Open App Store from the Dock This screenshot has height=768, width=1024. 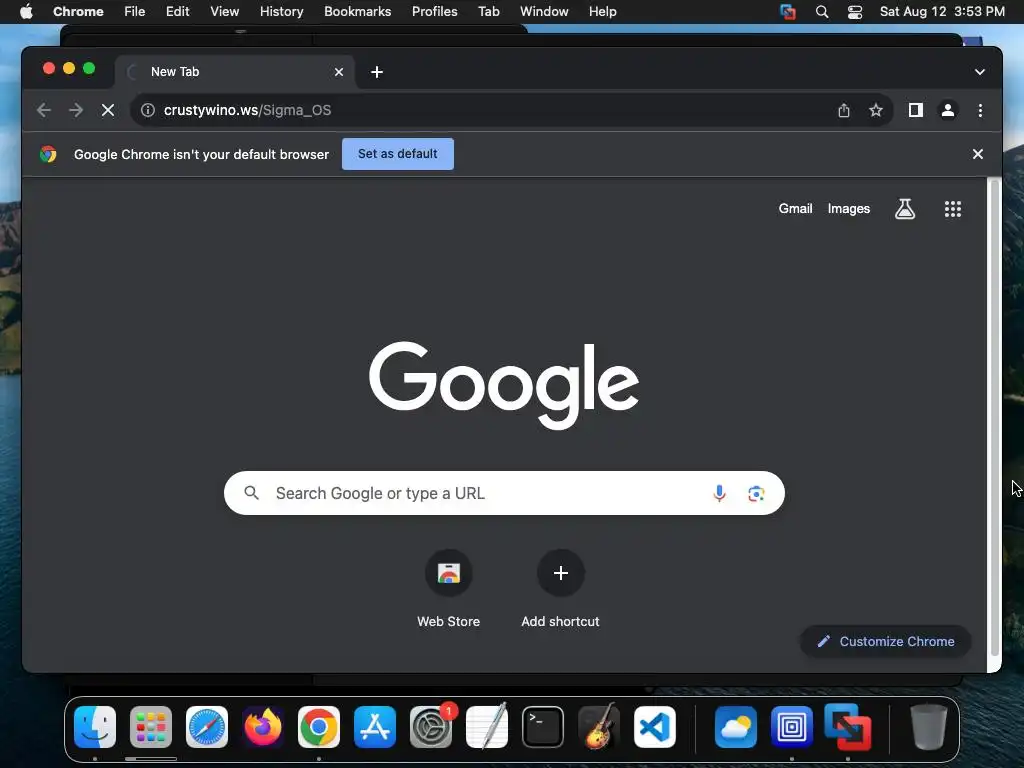pyautogui.click(x=375, y=727)
